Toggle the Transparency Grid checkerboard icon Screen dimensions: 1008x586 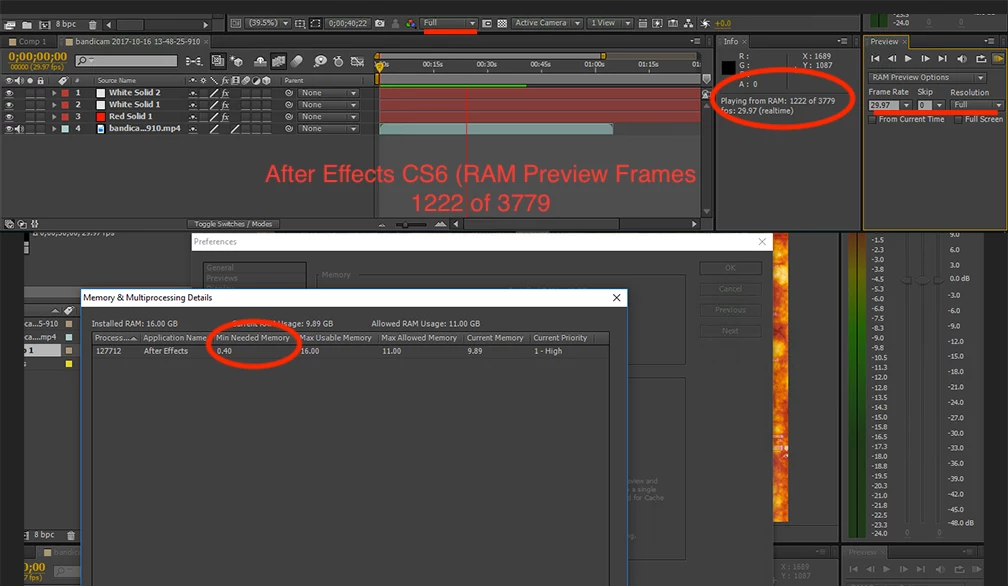point(502,23)
